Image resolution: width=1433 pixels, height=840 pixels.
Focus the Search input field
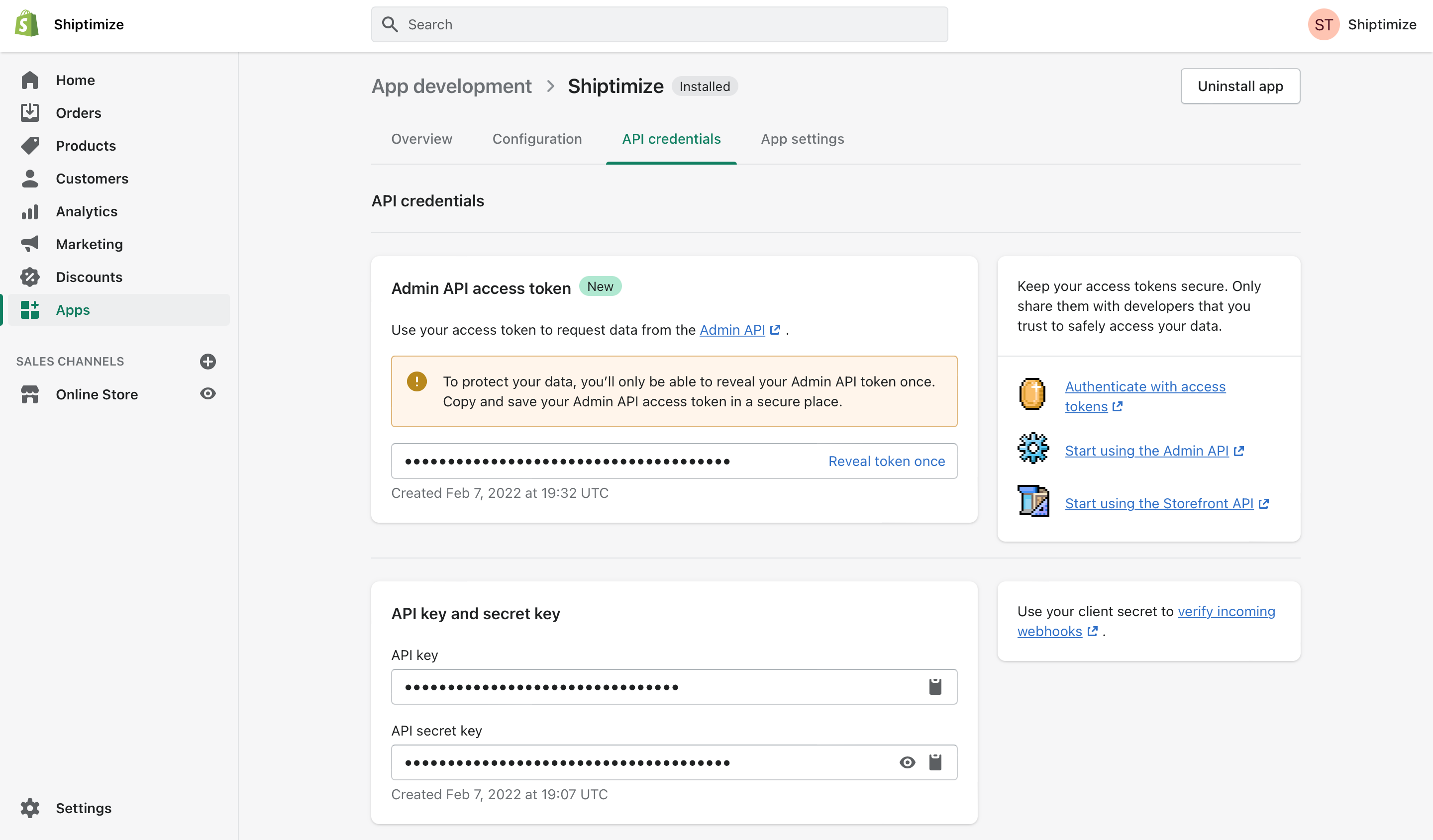[x=659, y=24]
